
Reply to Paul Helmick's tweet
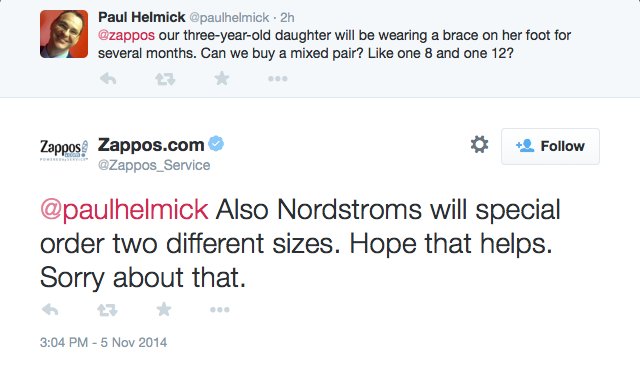[108, 78]
